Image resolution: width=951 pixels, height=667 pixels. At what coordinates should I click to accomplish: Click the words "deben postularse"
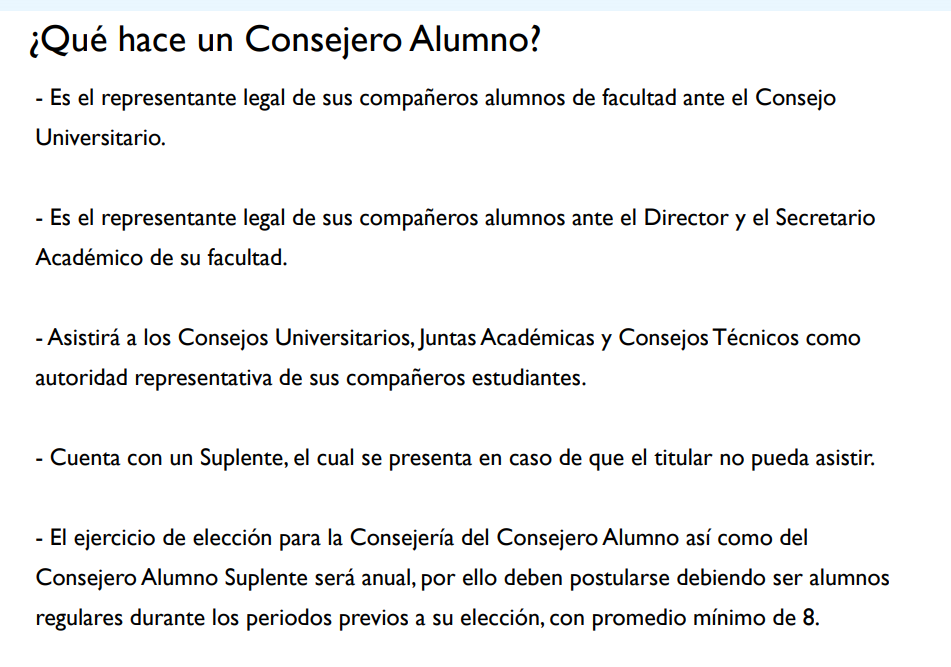tap(607, 578)
